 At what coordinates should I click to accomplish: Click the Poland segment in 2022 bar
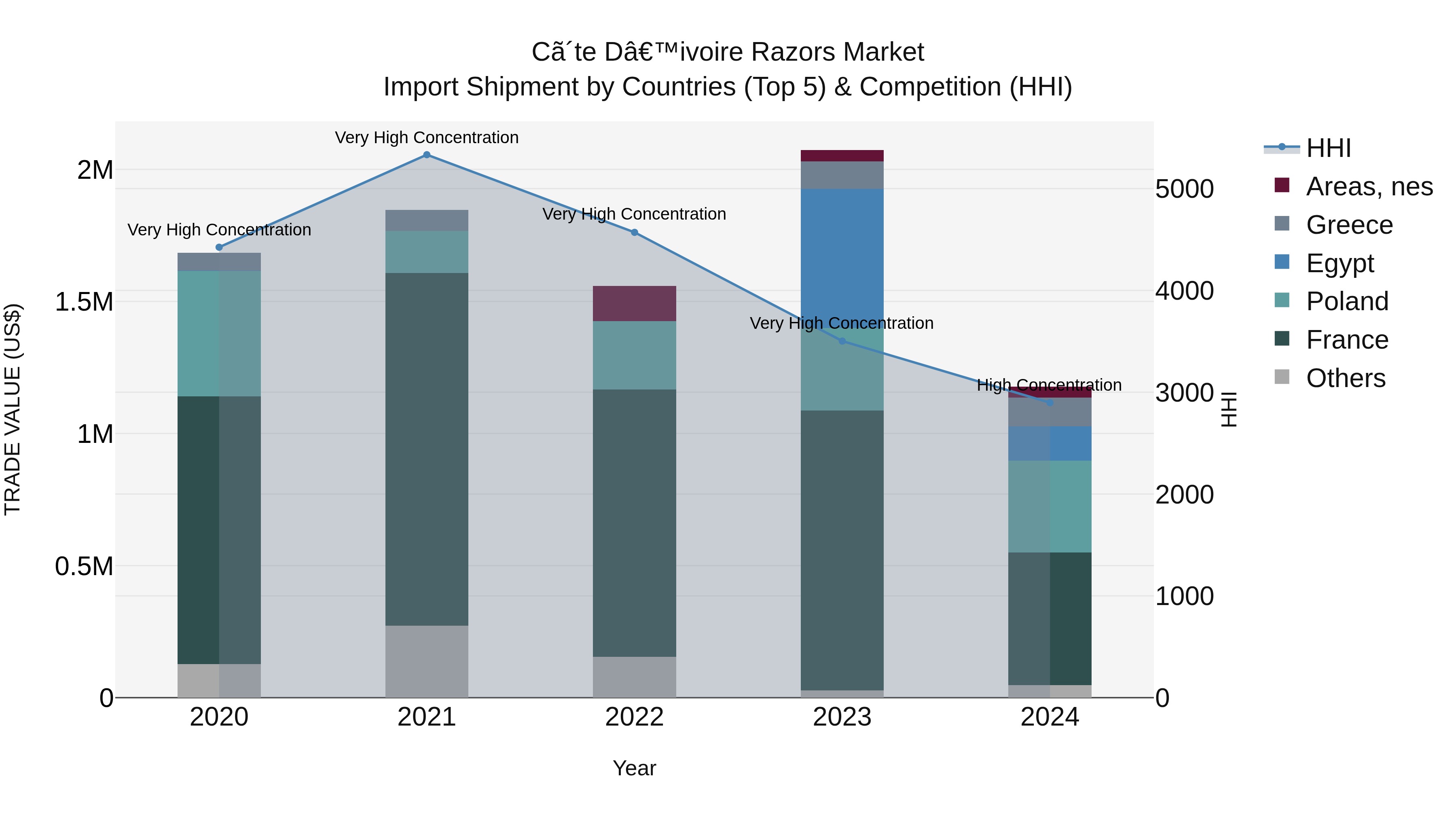pyautogui.click(x=634, y=356)
